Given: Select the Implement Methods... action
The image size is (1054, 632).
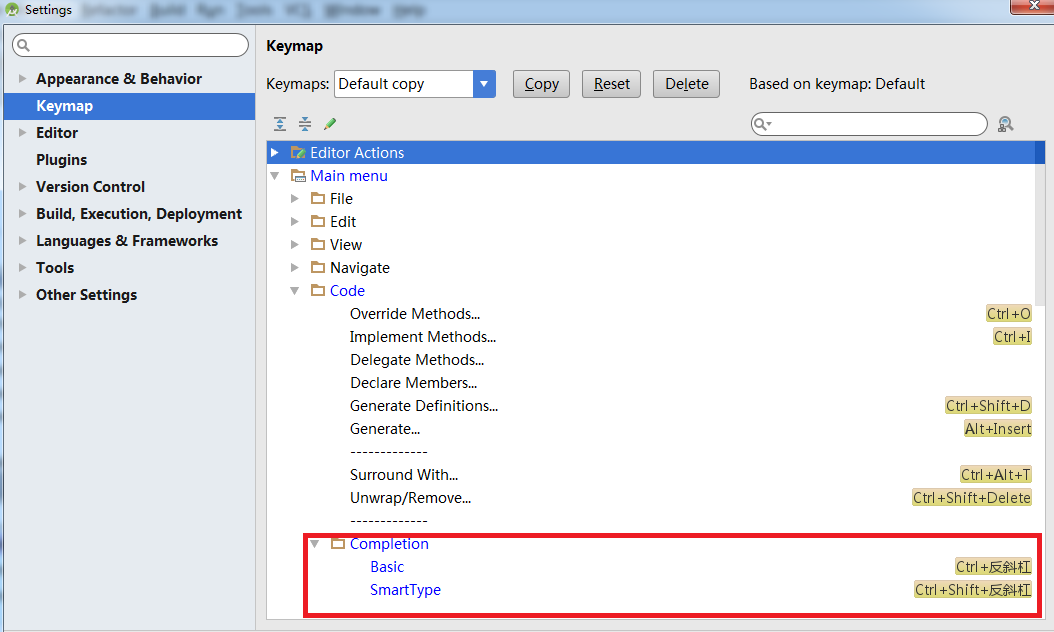Looking at the screenshot, I should point(423,337).
